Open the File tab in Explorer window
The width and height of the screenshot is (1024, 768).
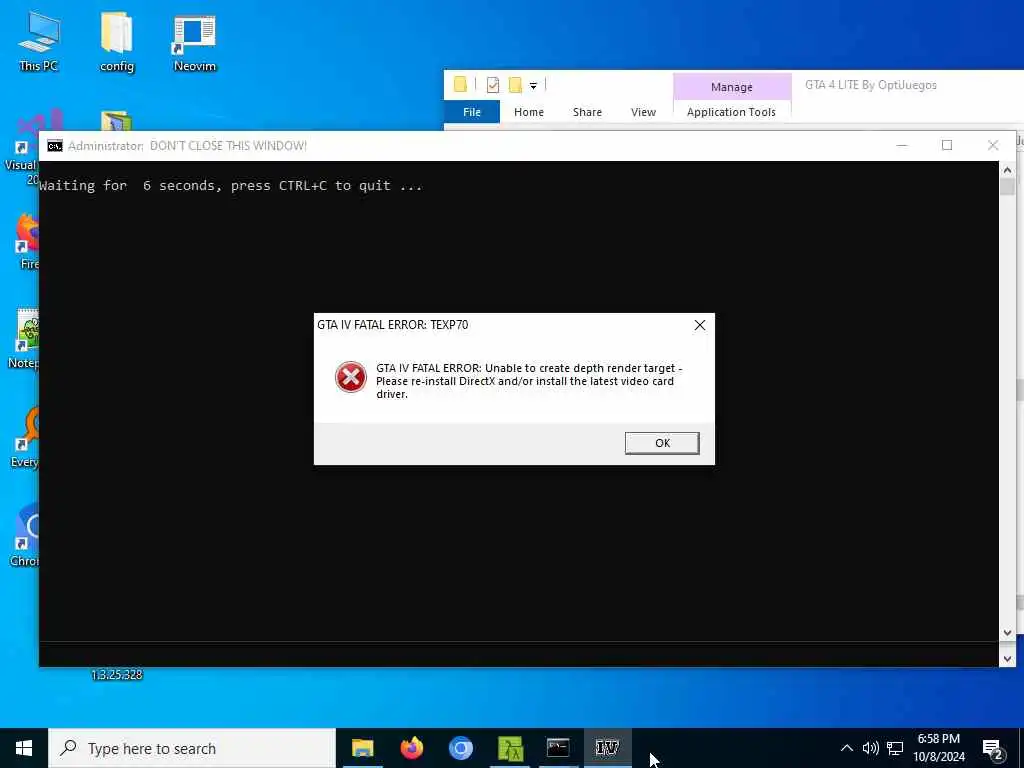point(472,112)
